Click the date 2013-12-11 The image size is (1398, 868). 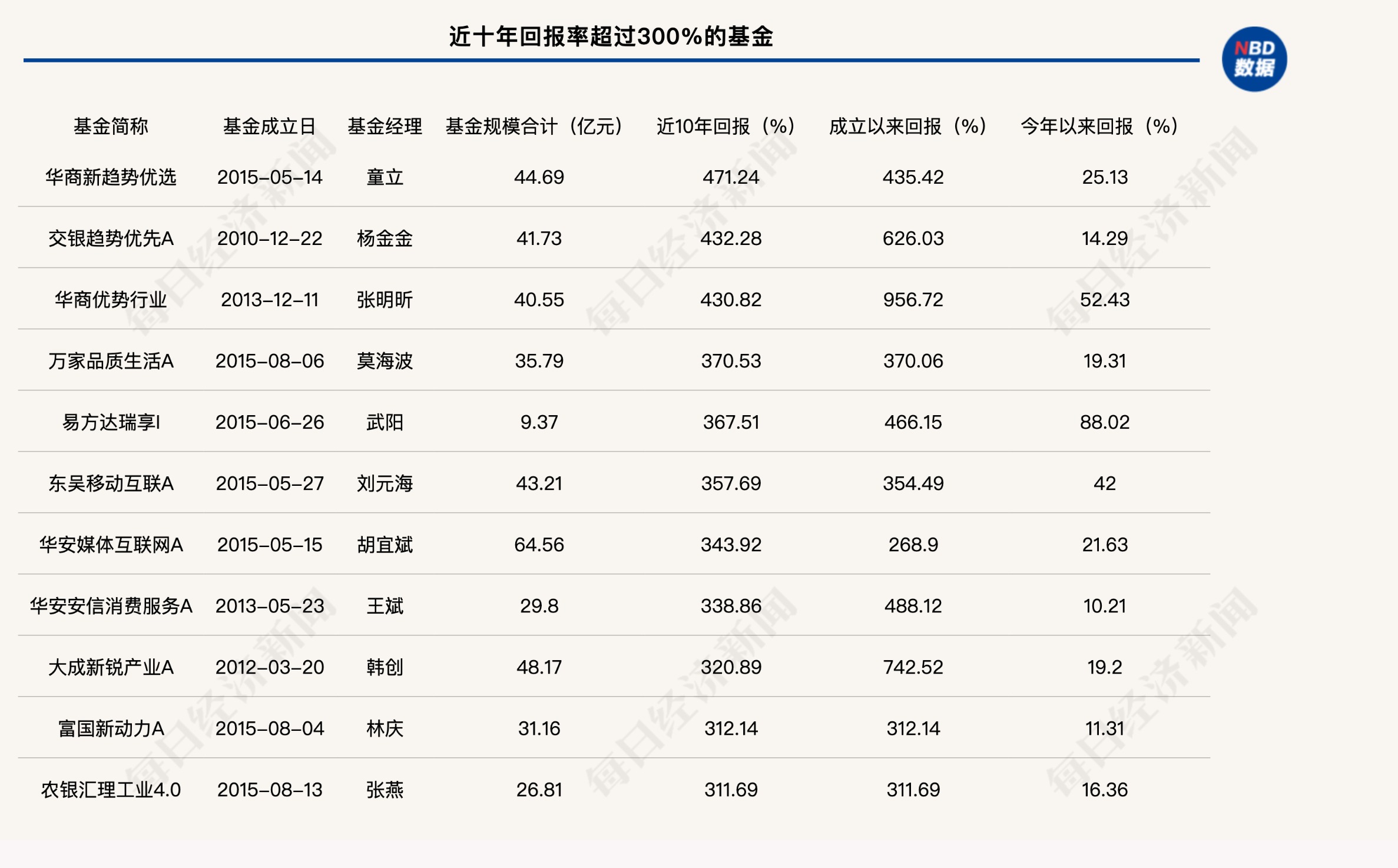[x=270, y=300]
